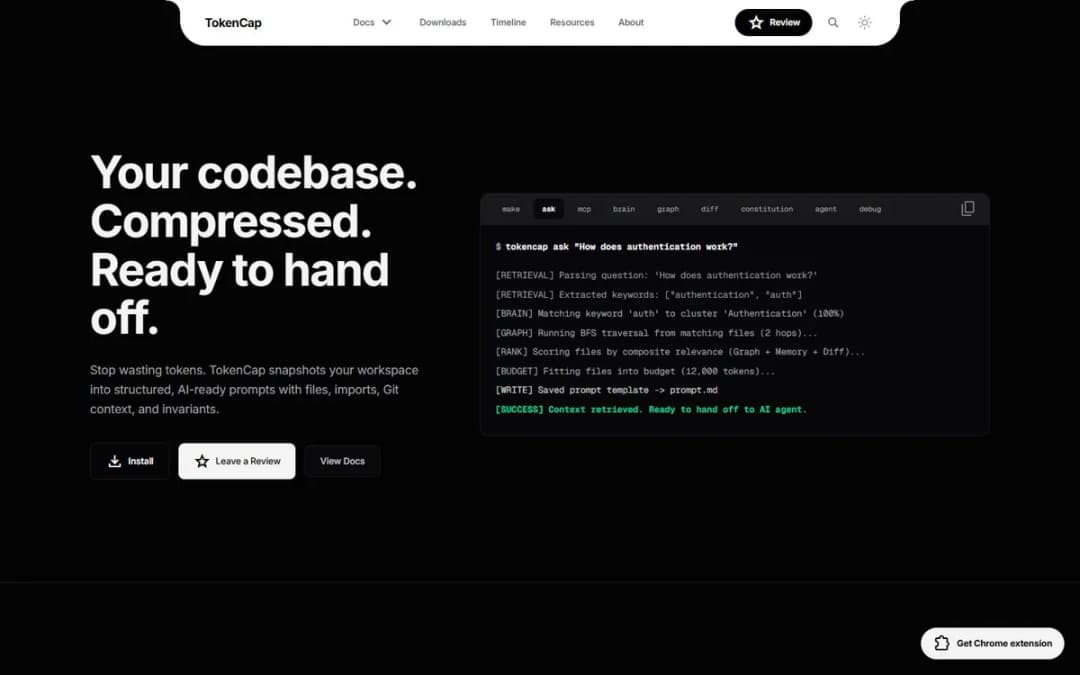Select the make tab in terminal

pyautogui.click(x=511, y=209)
